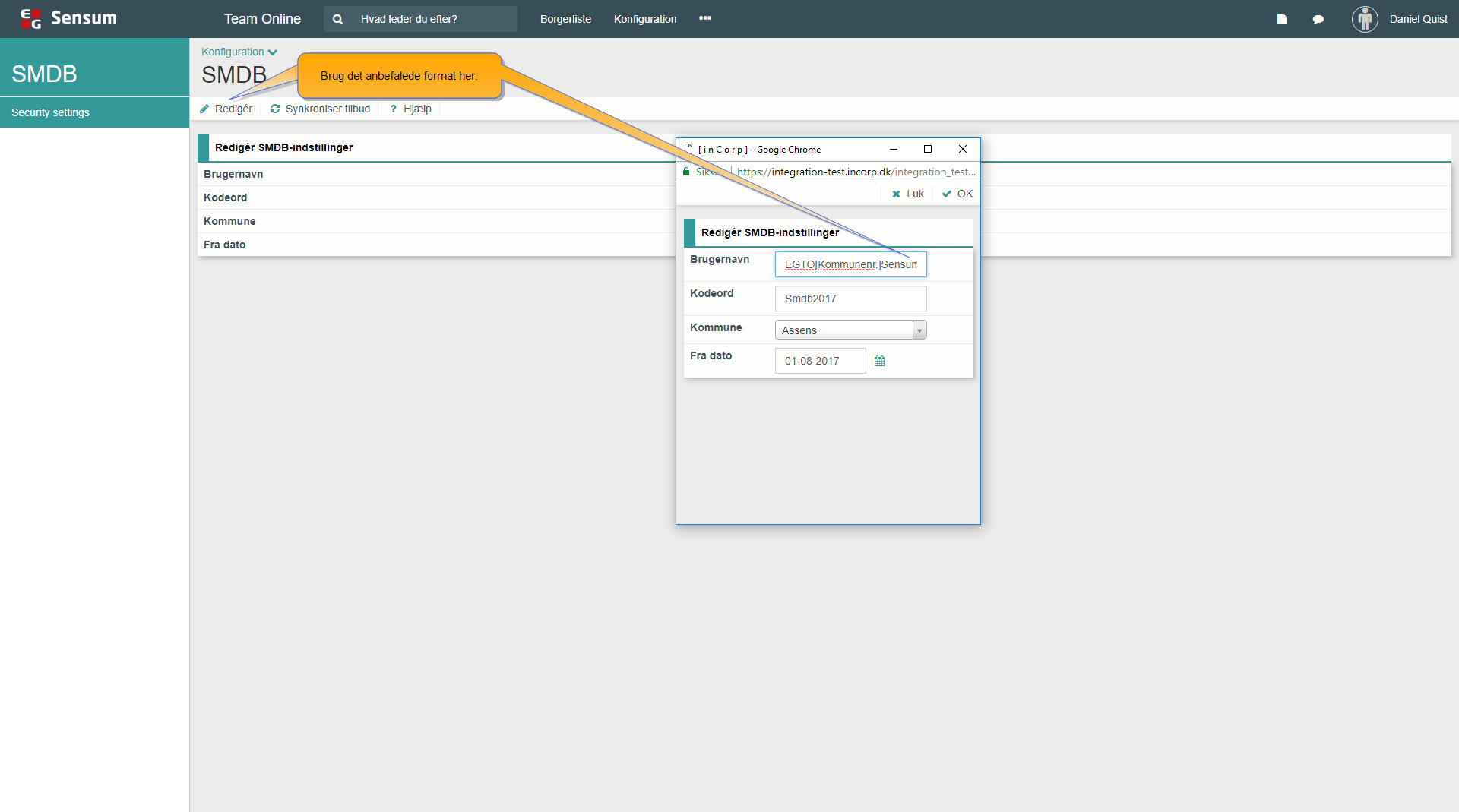Click the Kodeord field containing Smdb2017
Viewport: 1459px width, 812px height.
pyautogui.click(x=850, y=299)
